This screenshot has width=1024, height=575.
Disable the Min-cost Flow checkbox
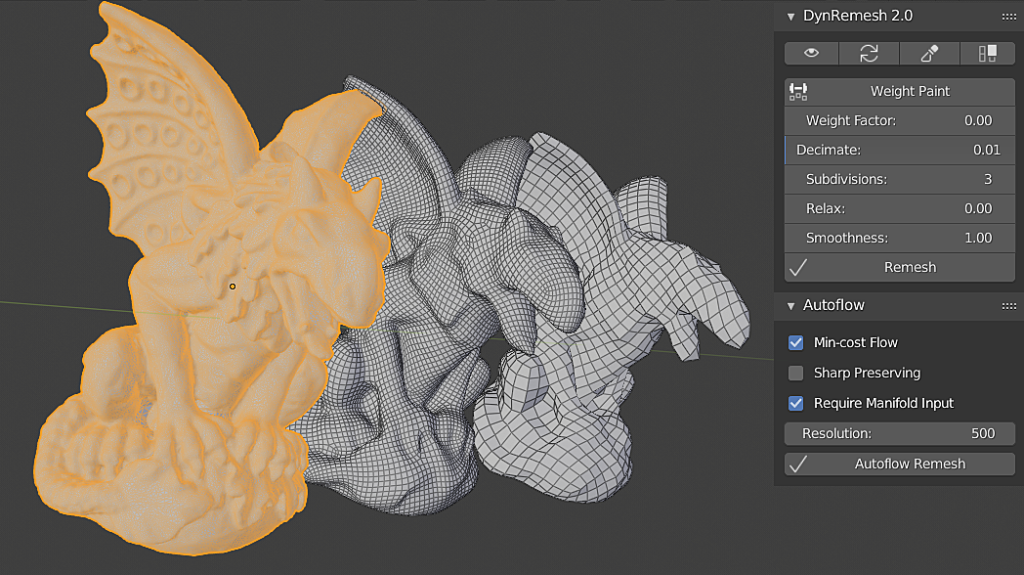pos(796,343)
